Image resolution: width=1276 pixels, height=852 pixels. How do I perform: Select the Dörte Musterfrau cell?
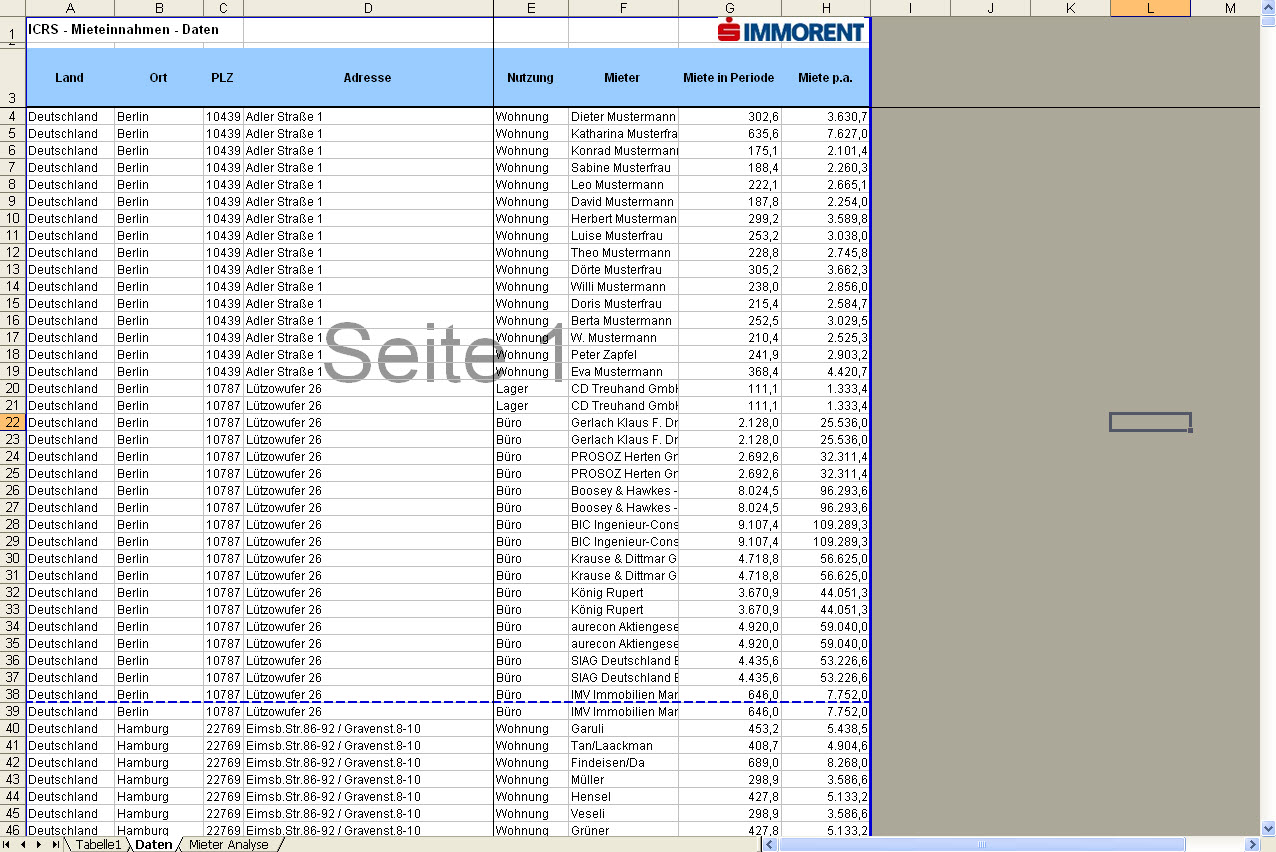[x=623, y=270]
